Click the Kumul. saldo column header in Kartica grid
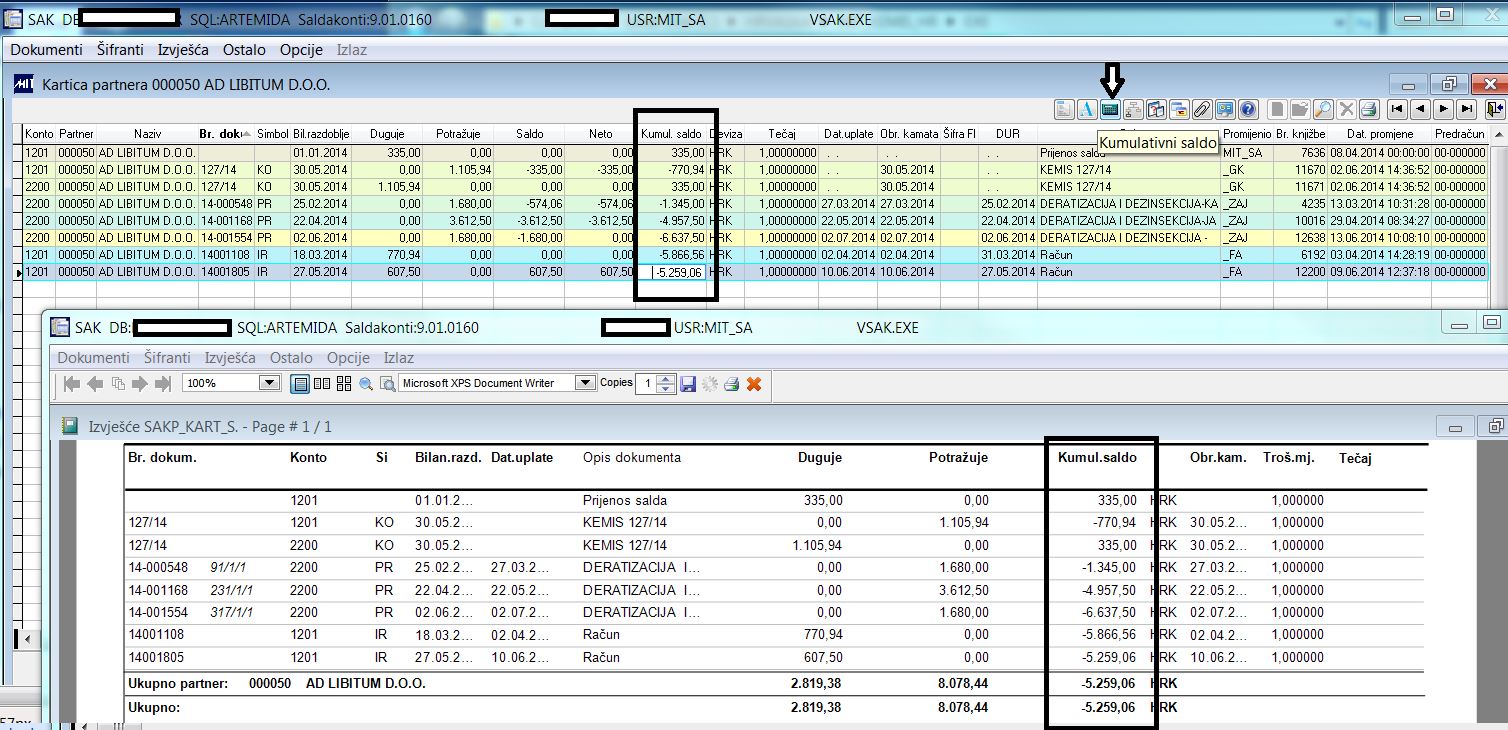Screen dimensions: 1508x730 [671, 134]
